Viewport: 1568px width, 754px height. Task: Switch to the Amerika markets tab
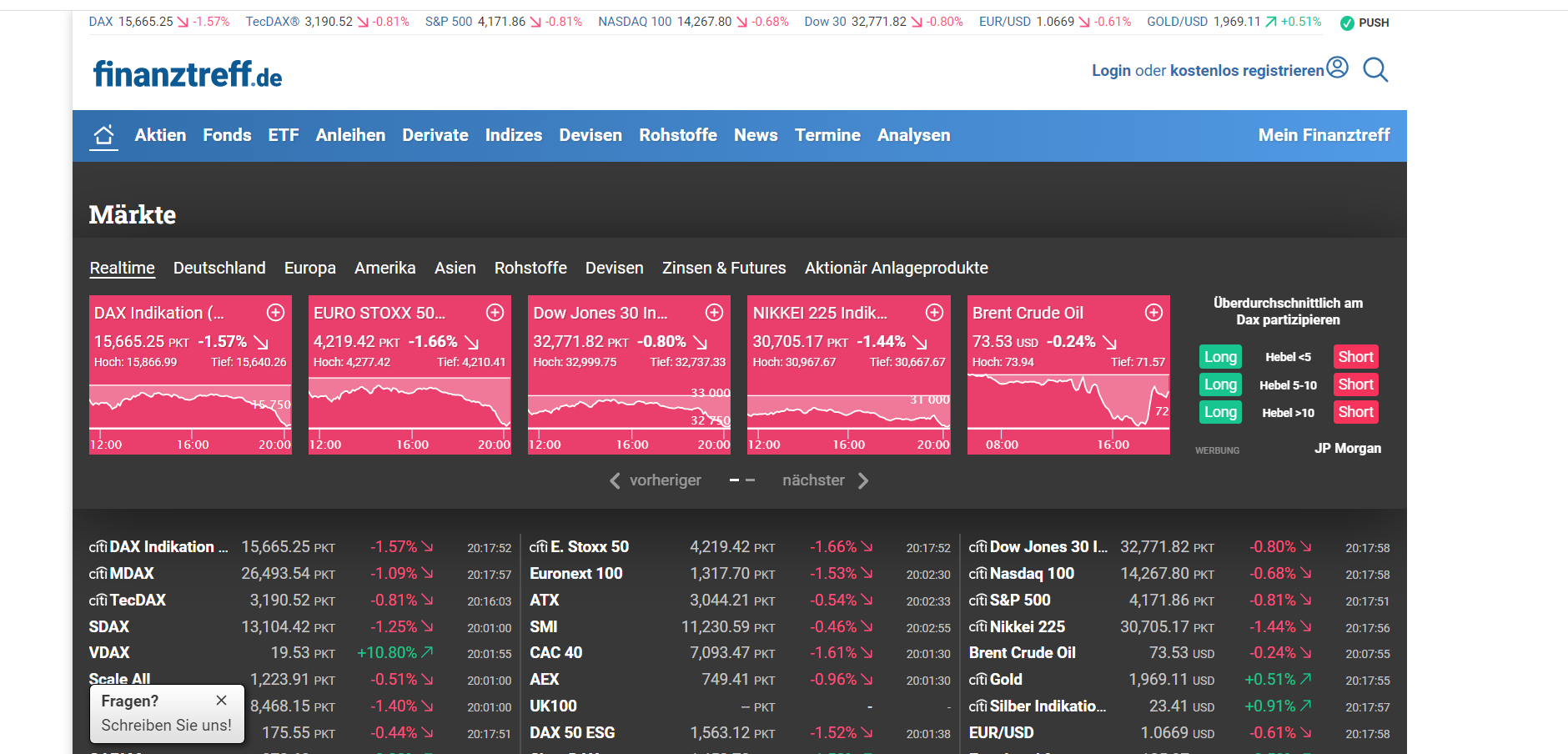pos(384,268)
